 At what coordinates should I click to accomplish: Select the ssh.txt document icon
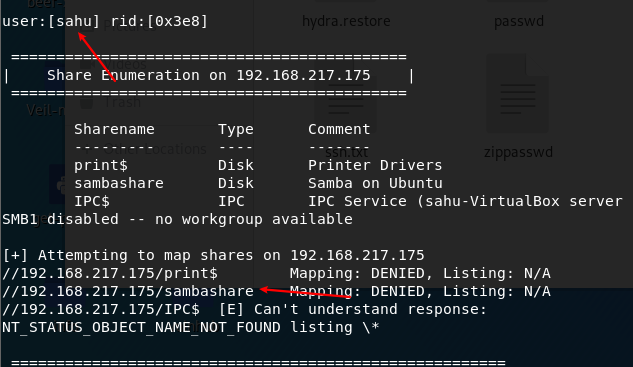346,99
